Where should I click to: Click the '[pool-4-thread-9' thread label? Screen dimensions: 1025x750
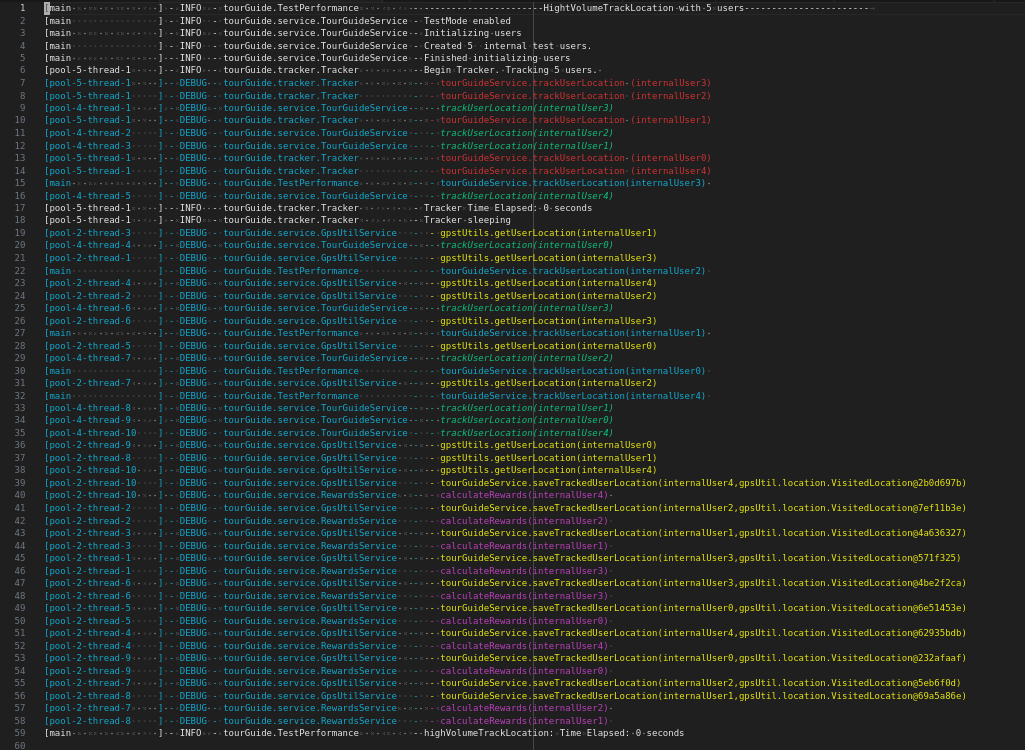(x=88, y=420)
